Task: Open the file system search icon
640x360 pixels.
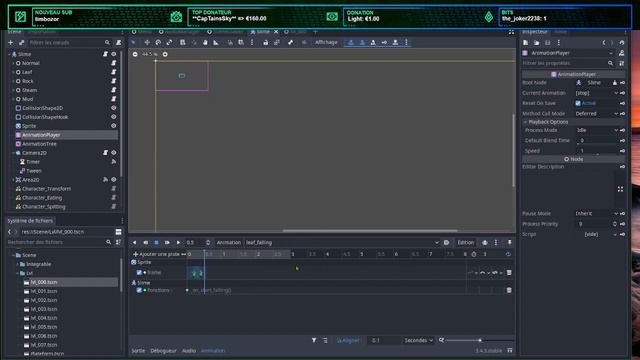Action: [109, 242]
